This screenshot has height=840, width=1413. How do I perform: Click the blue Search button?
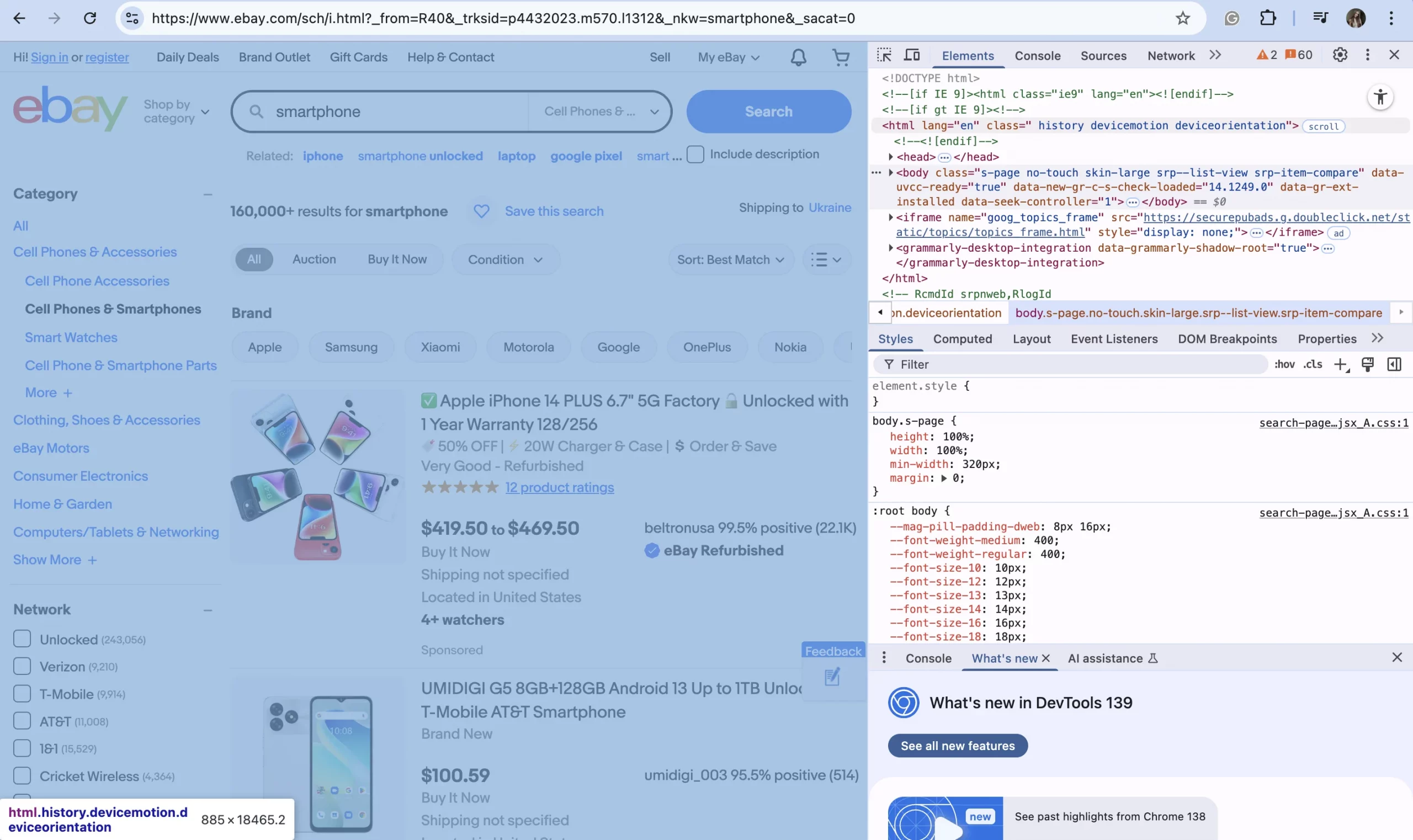coord(768,111)
